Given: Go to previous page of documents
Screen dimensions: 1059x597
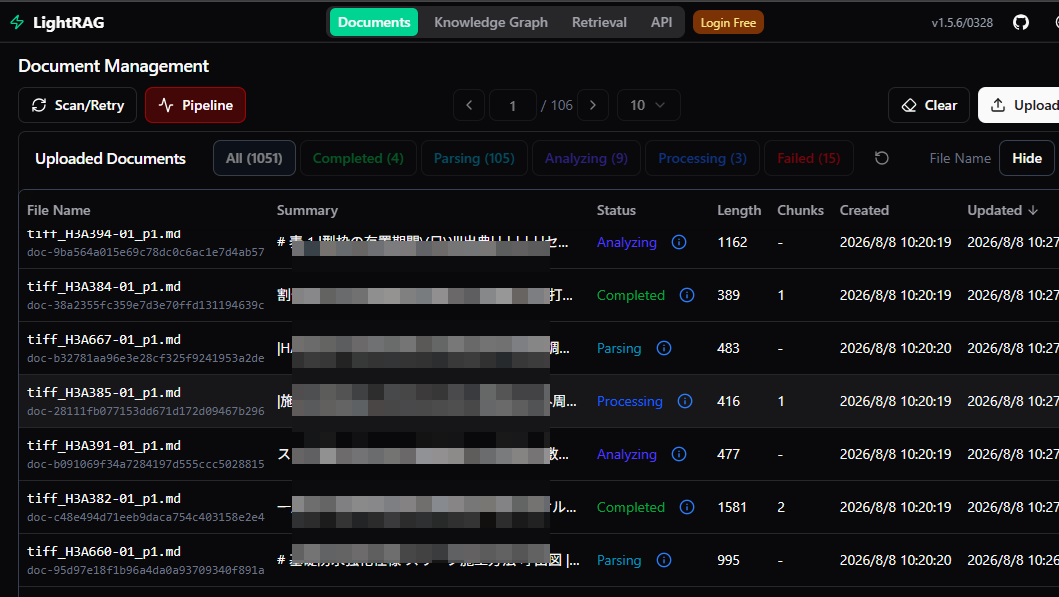Looking at the screenshot, I should [x=469, y=105].
